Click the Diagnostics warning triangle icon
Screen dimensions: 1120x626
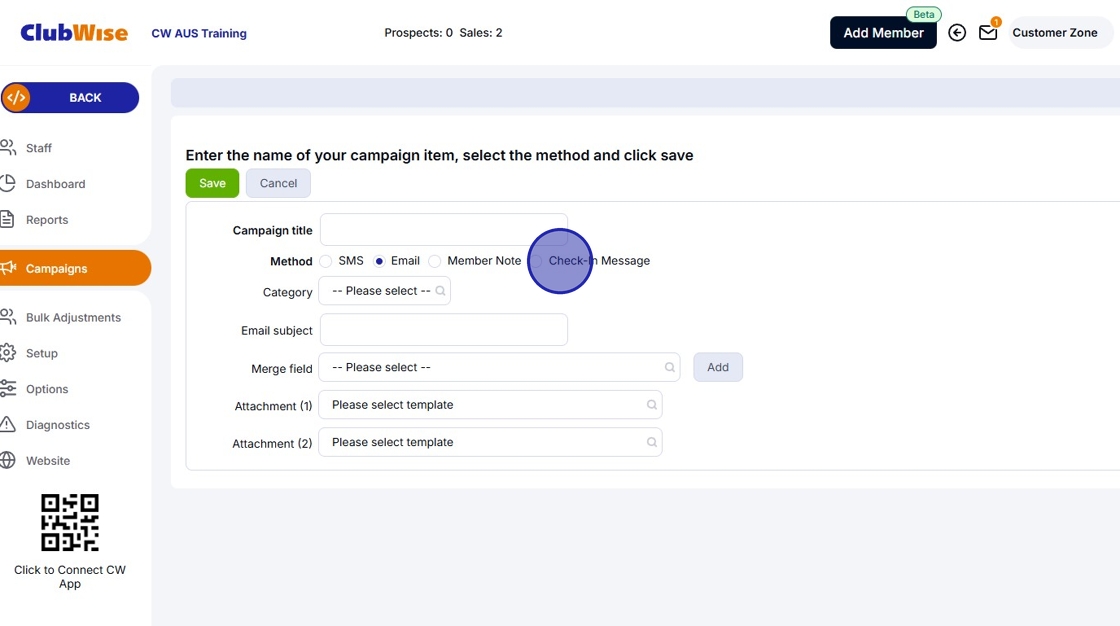coord(8,424)
